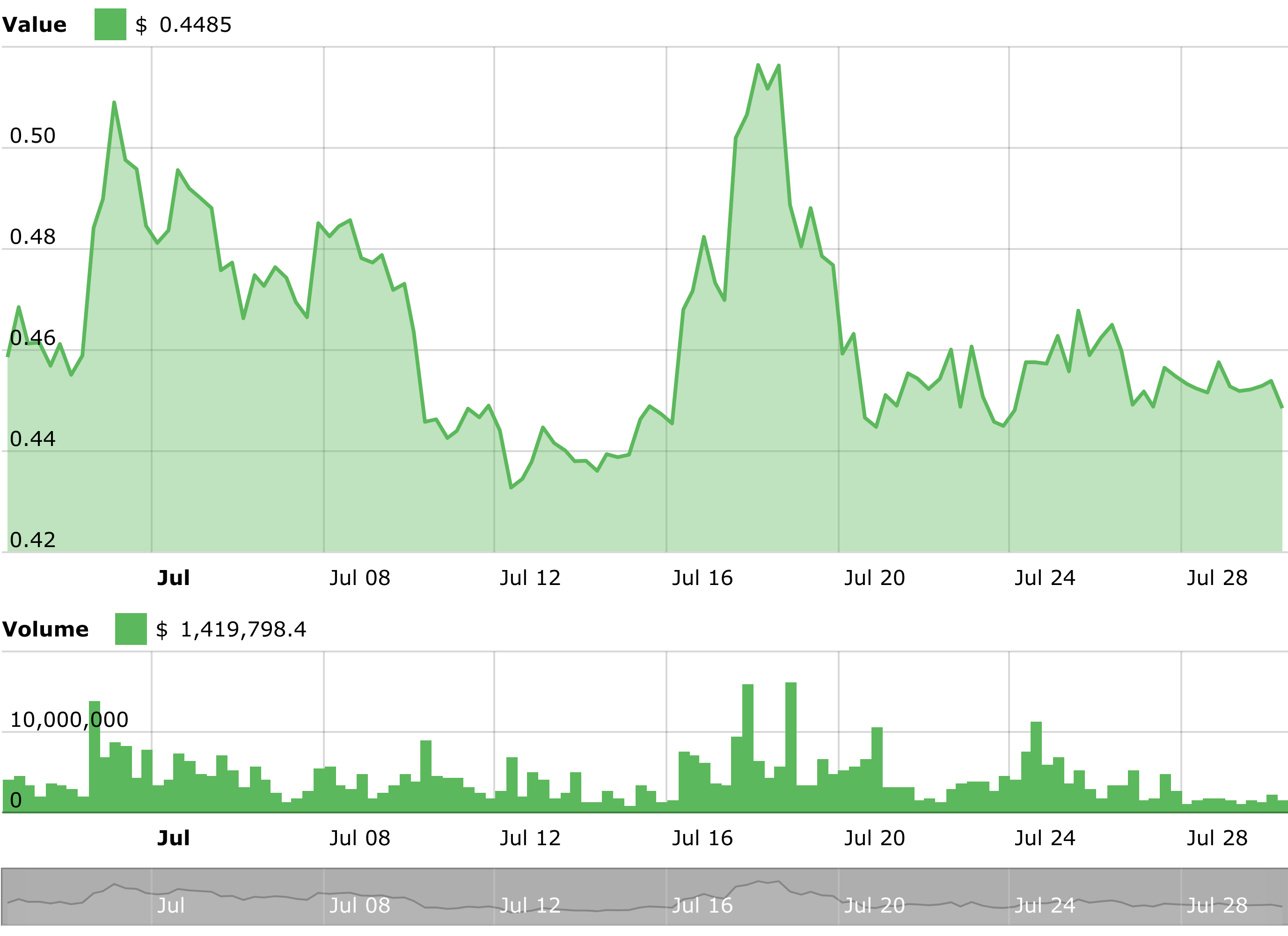Click the Jul 08 area in the gray navigator

(x=360, y=905)
